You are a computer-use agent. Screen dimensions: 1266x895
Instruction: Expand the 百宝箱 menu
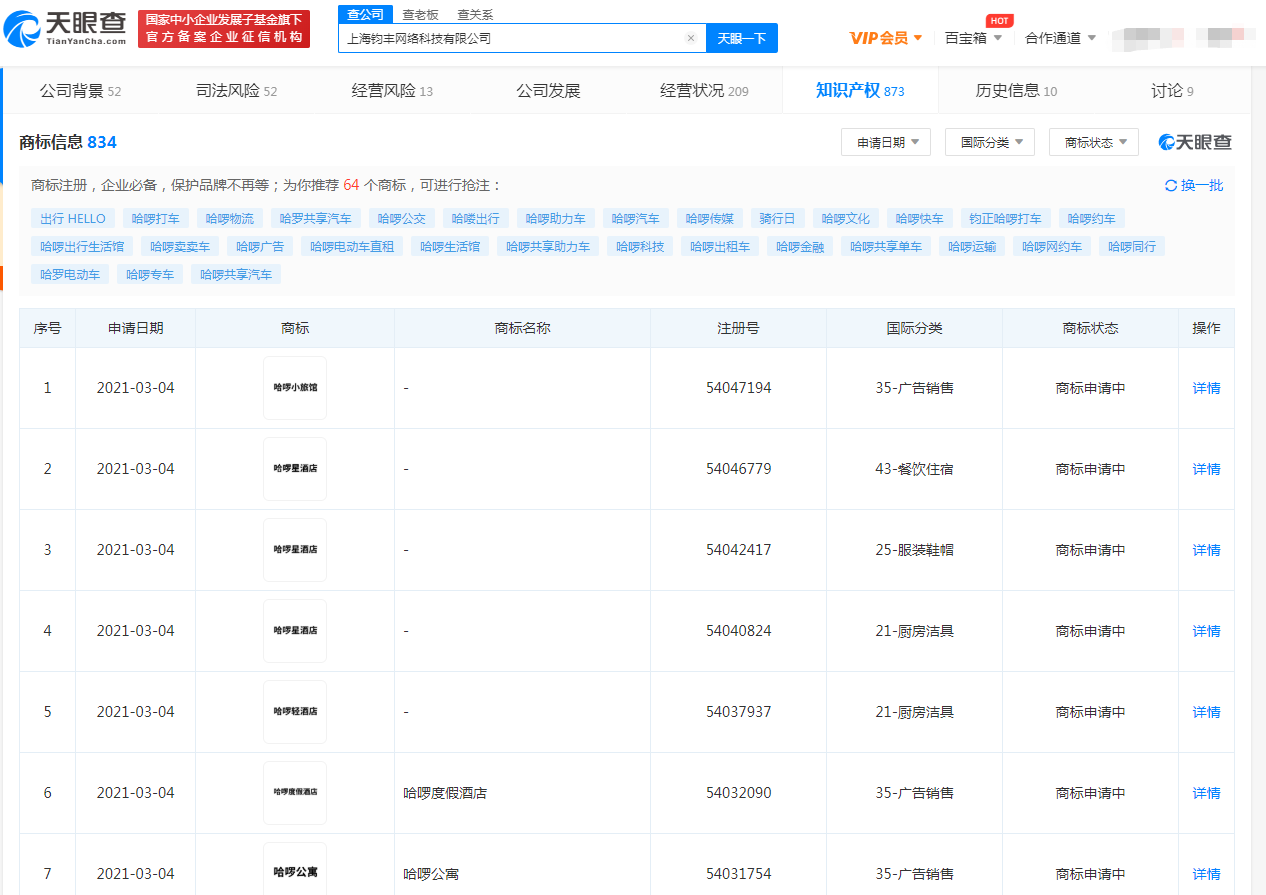coord(973,38)
